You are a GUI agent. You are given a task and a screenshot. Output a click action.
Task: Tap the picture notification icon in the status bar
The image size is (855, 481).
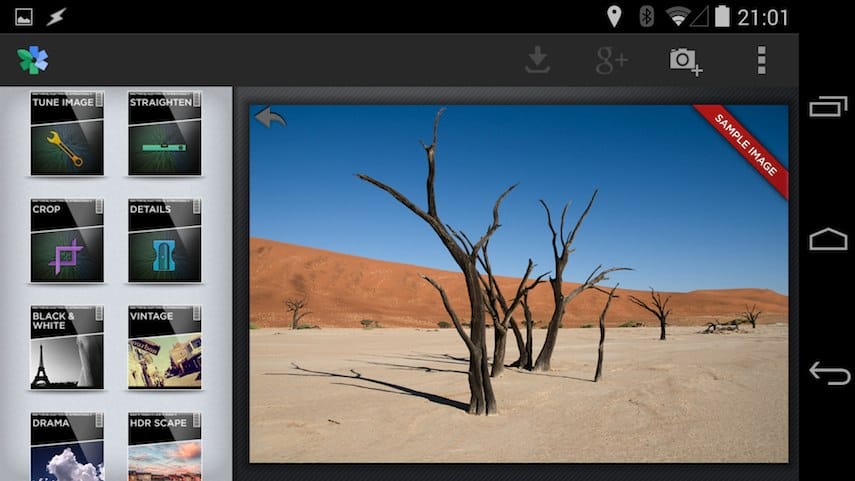[24, 17]
